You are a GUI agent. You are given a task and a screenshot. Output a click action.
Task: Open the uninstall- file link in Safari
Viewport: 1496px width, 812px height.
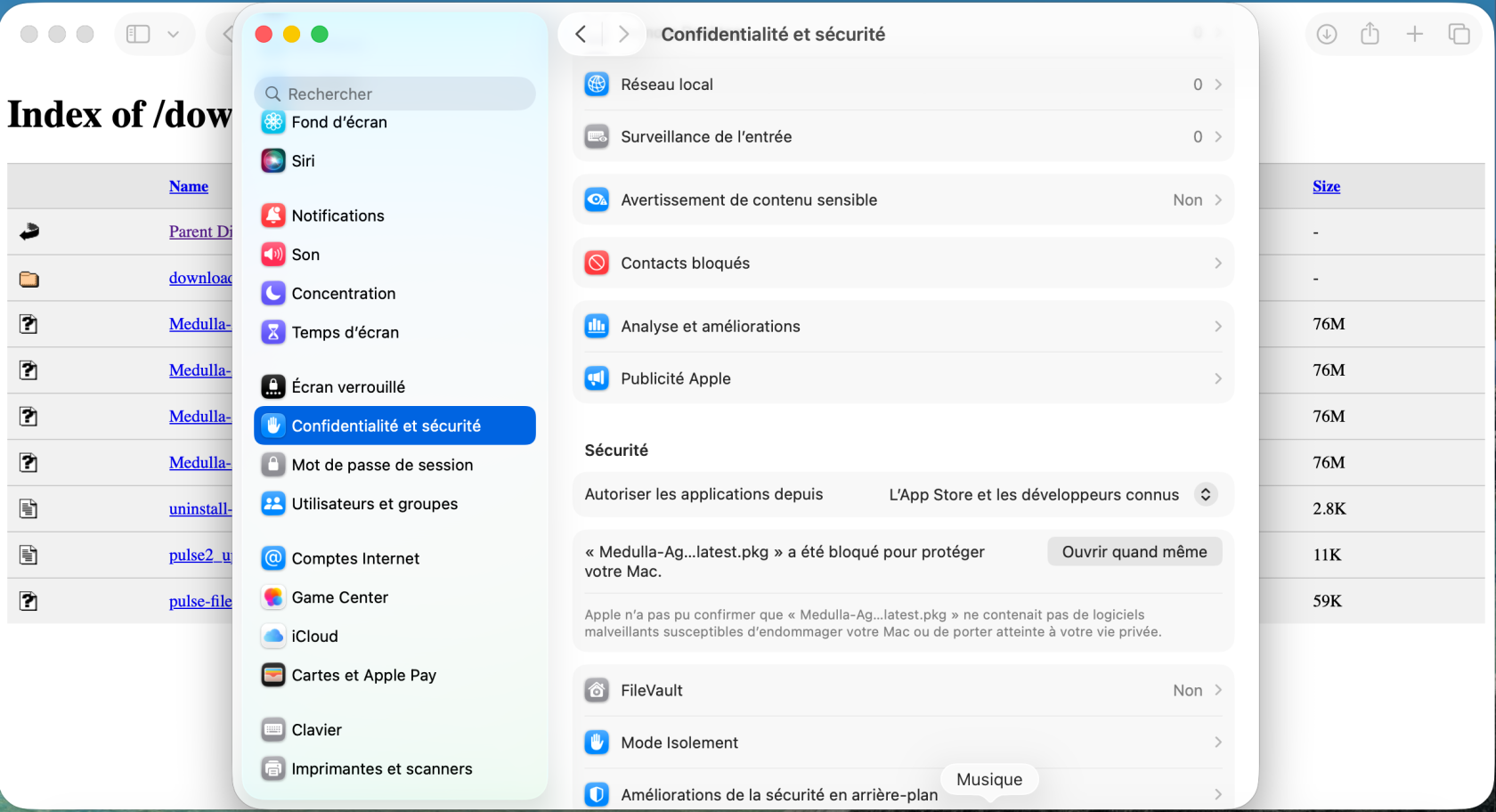click(x=200, y=508)
